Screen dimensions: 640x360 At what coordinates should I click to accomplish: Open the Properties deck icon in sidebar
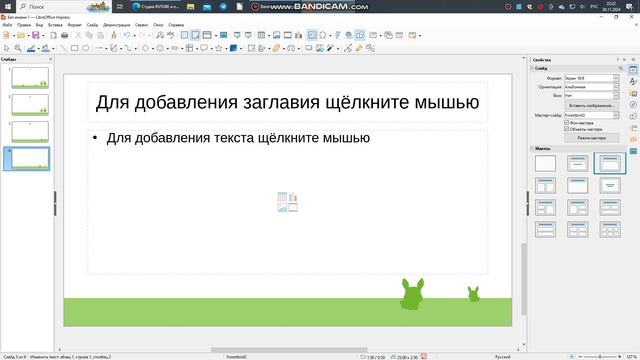[x=633, y=70]
